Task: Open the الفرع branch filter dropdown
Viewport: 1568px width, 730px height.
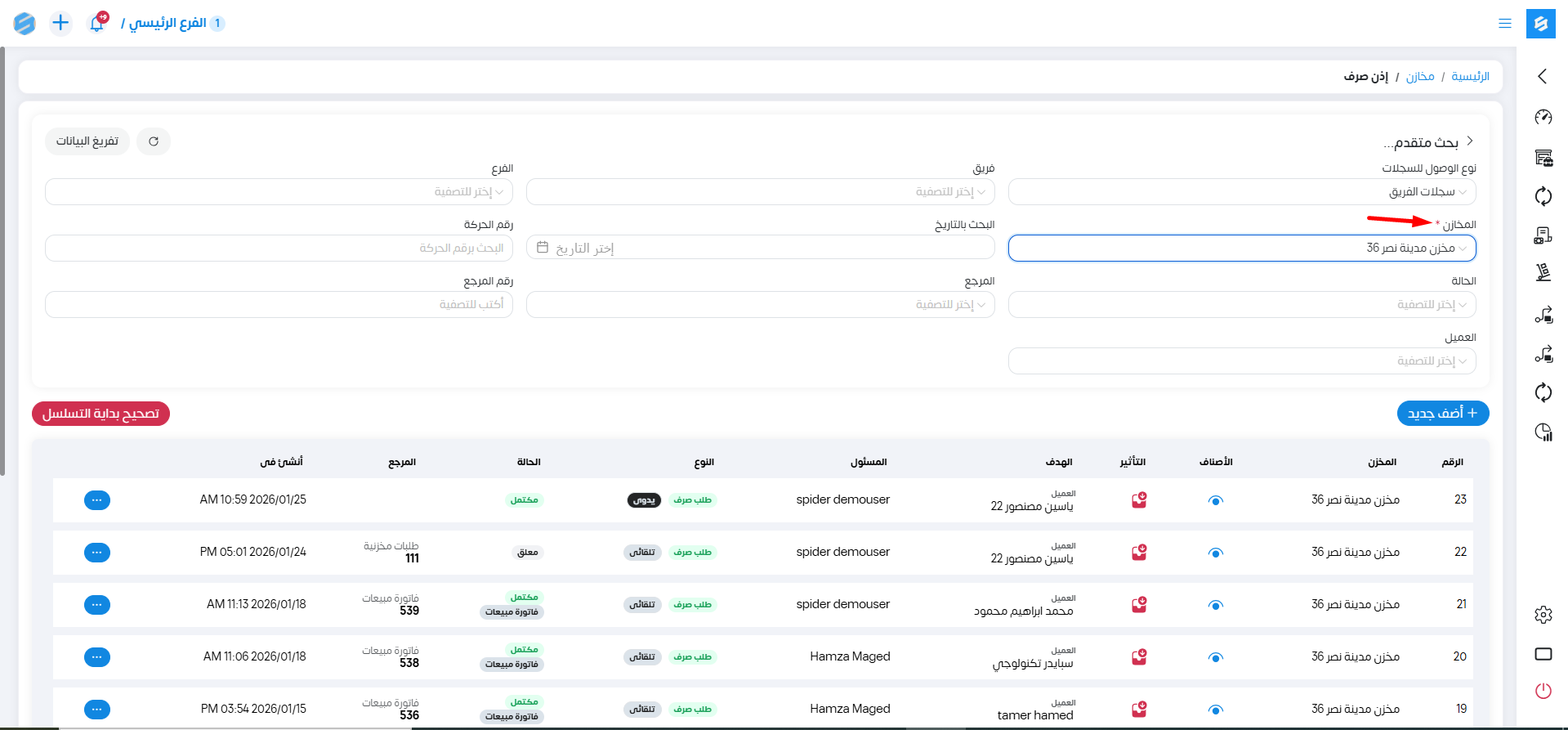Action: [x=279, y=192]
